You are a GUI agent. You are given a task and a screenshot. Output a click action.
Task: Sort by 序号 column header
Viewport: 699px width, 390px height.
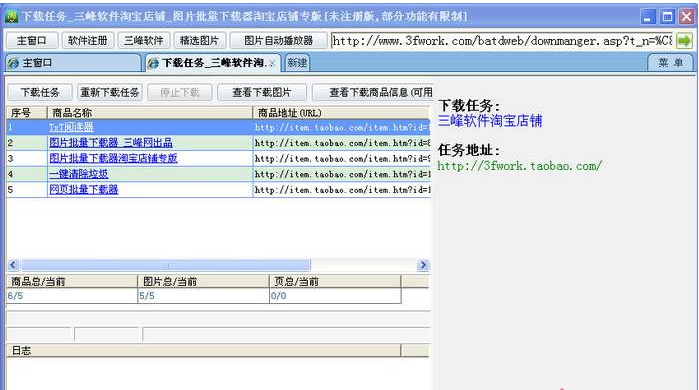pos(27,113)
